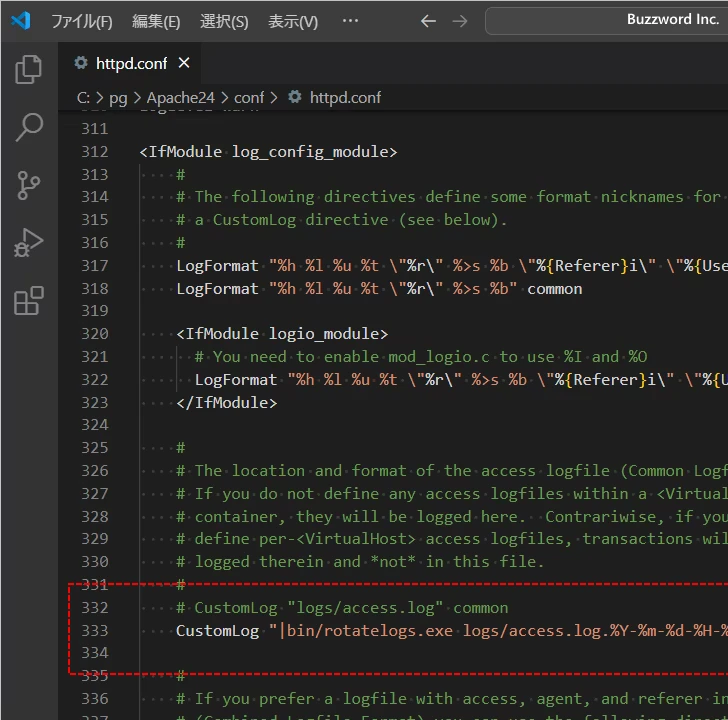Open the 表示(V) menu
The image size is (728, 720).
pos(293,21)
